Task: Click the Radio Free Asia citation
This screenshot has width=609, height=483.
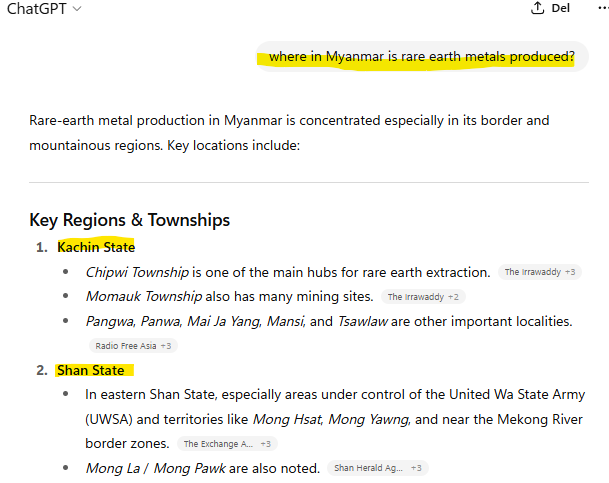Action: pos(132,346)
